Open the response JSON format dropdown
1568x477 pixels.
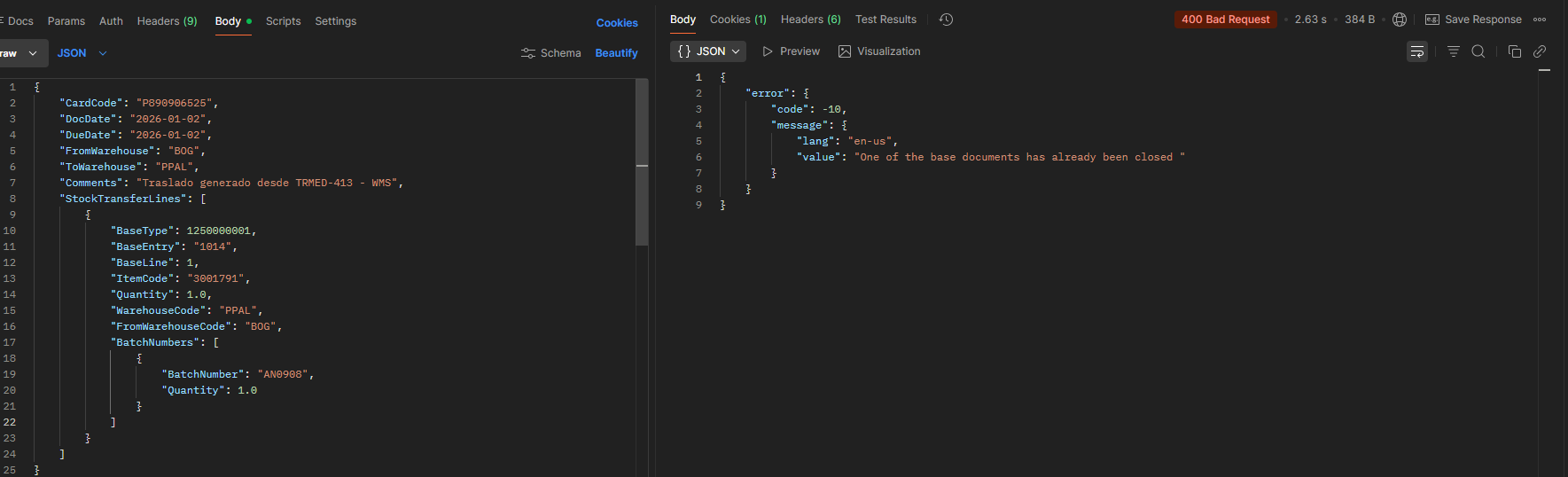tap(708, 51)
